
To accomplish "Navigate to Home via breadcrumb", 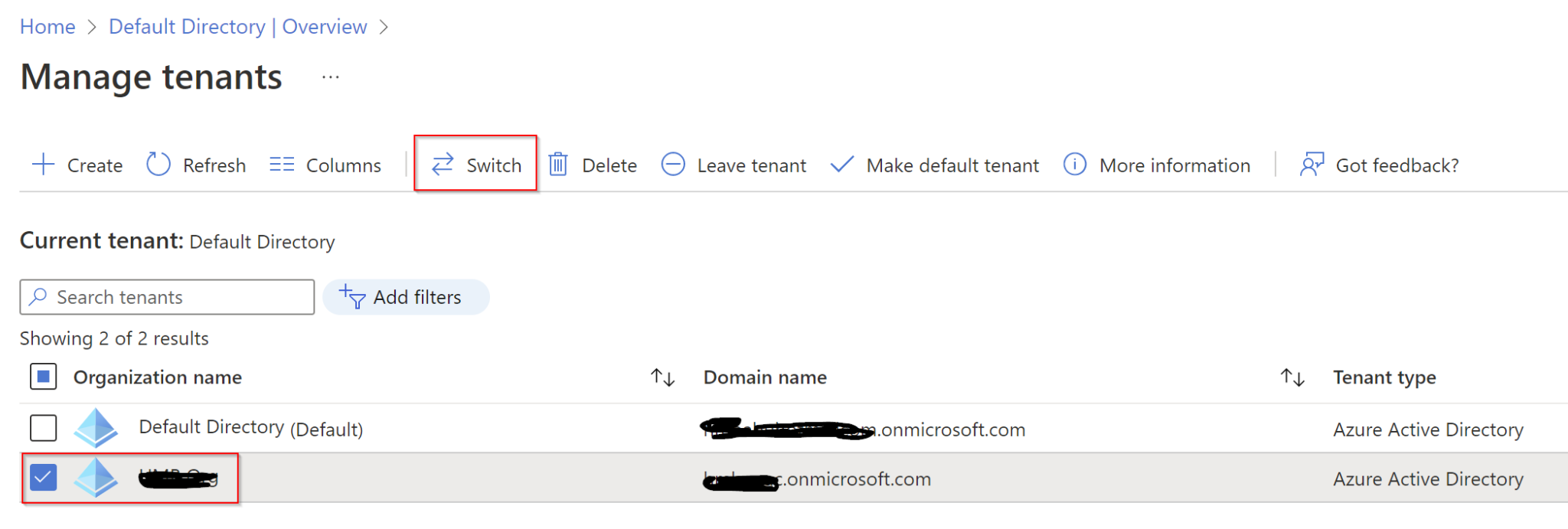I will [x=47, y=26].
